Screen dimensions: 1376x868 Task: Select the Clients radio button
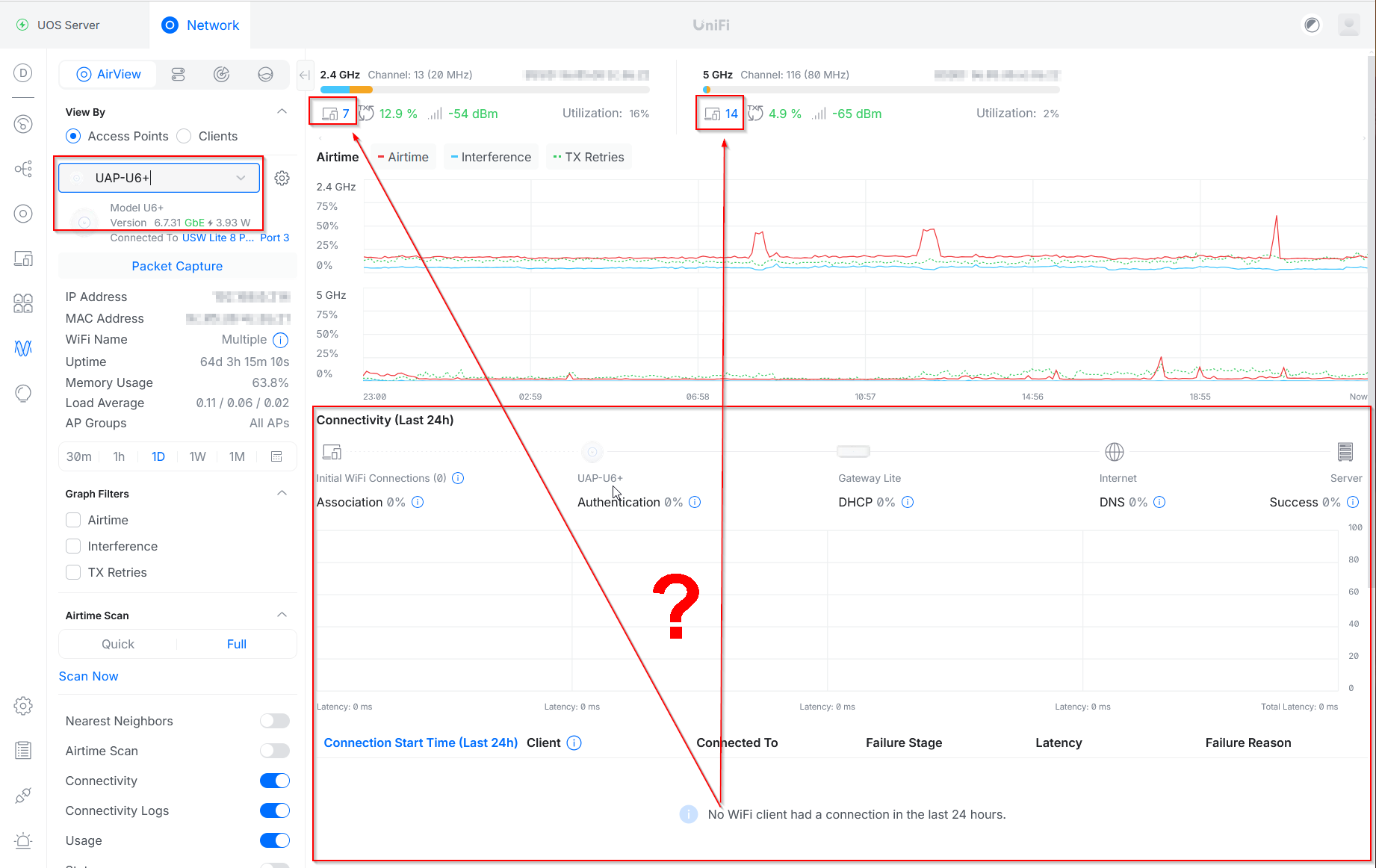[x=185, y=136]
